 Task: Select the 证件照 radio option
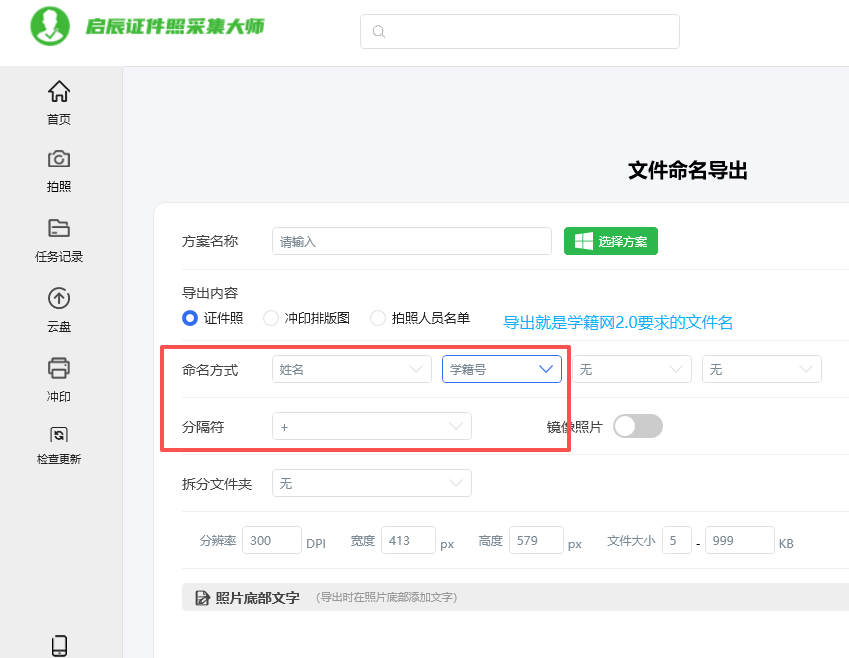190,318
